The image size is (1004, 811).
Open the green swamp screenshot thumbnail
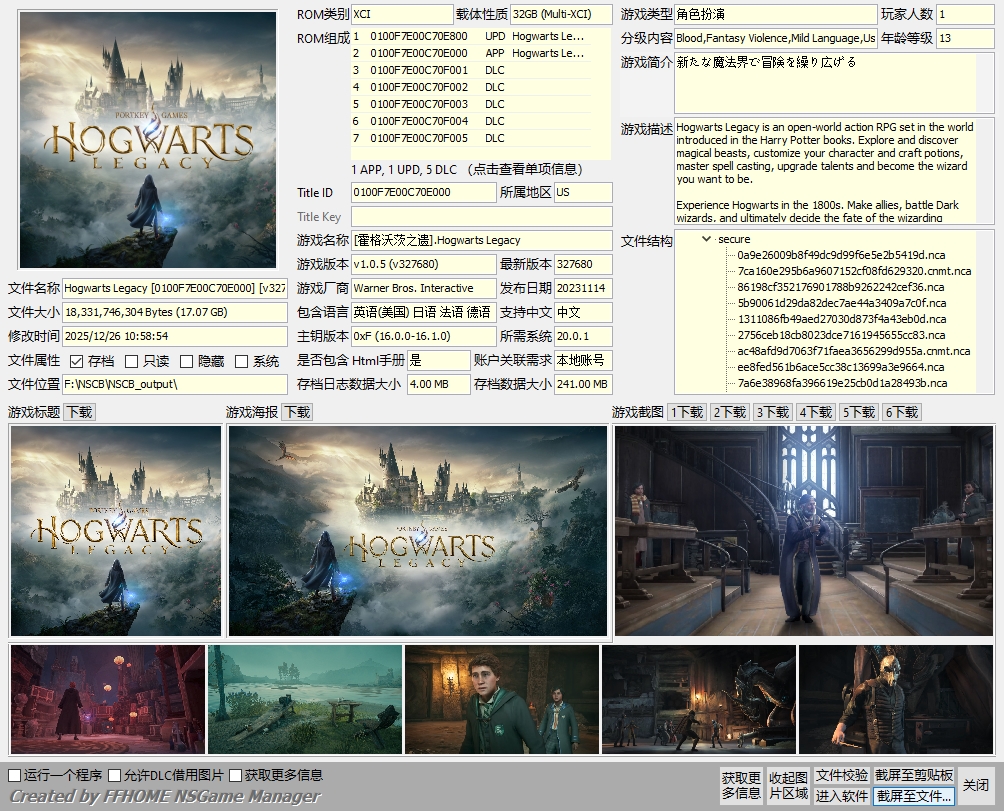click(x=305, y=699)
